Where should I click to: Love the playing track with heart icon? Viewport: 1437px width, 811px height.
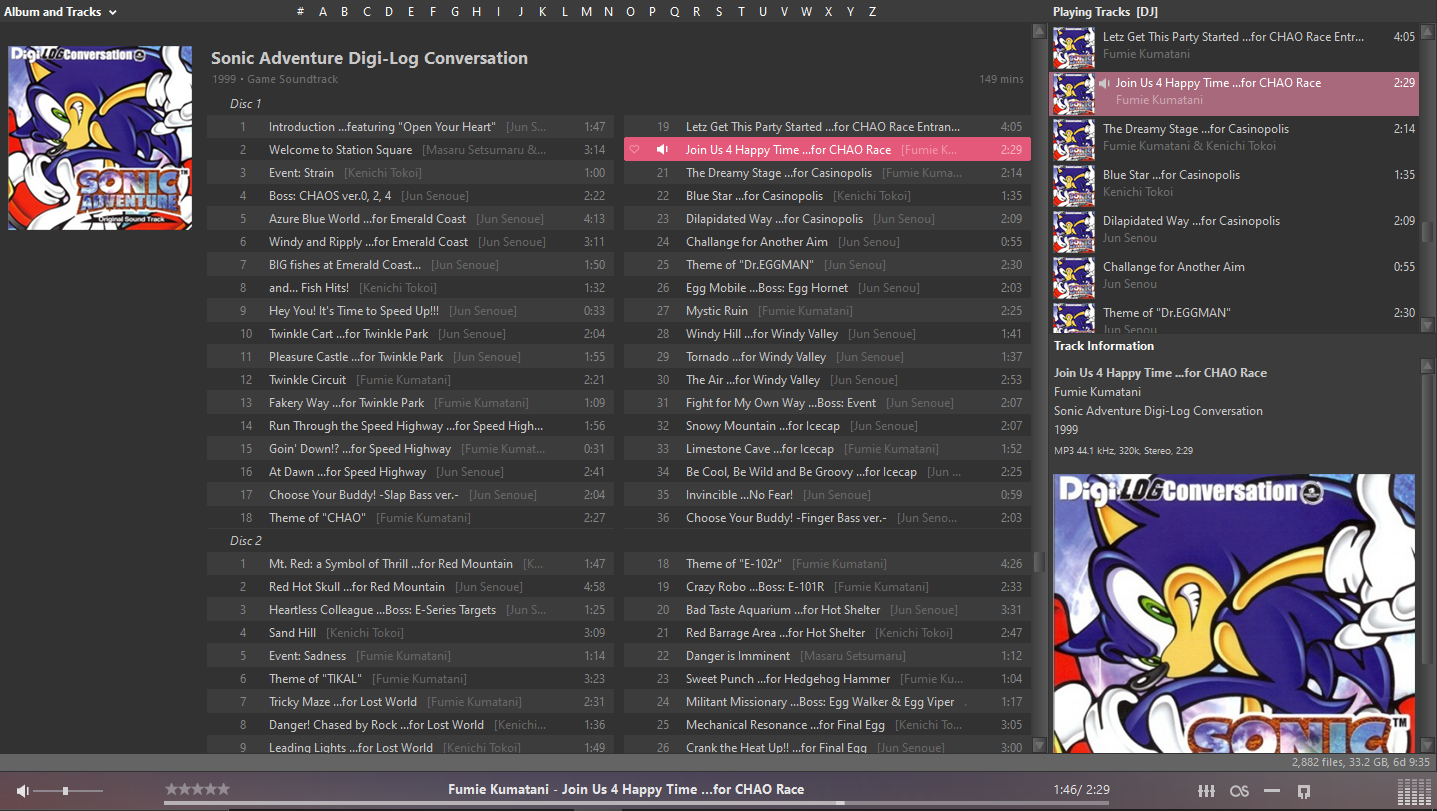[x=635, y=150]
